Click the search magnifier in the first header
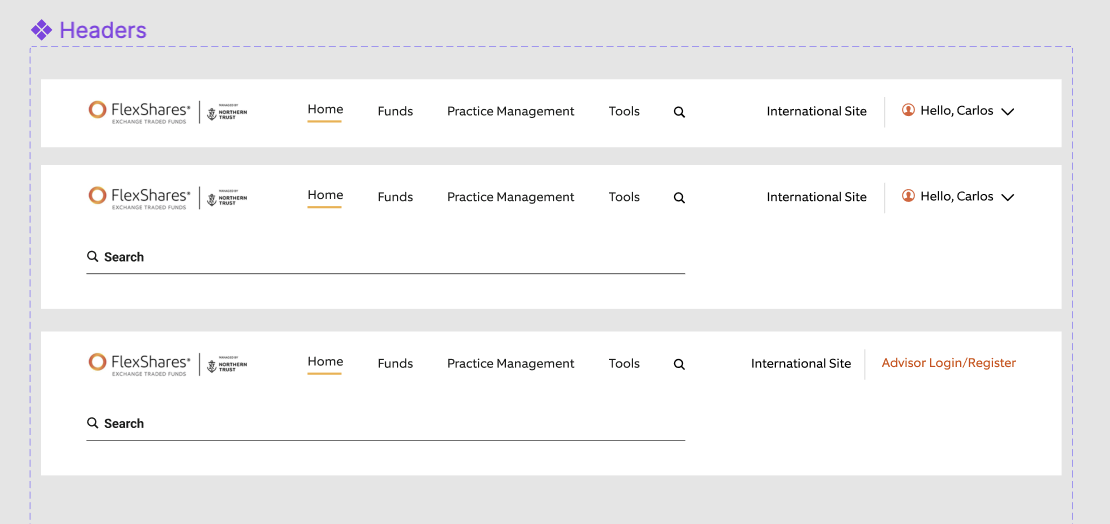1110x524 pixels. point(679,112)
